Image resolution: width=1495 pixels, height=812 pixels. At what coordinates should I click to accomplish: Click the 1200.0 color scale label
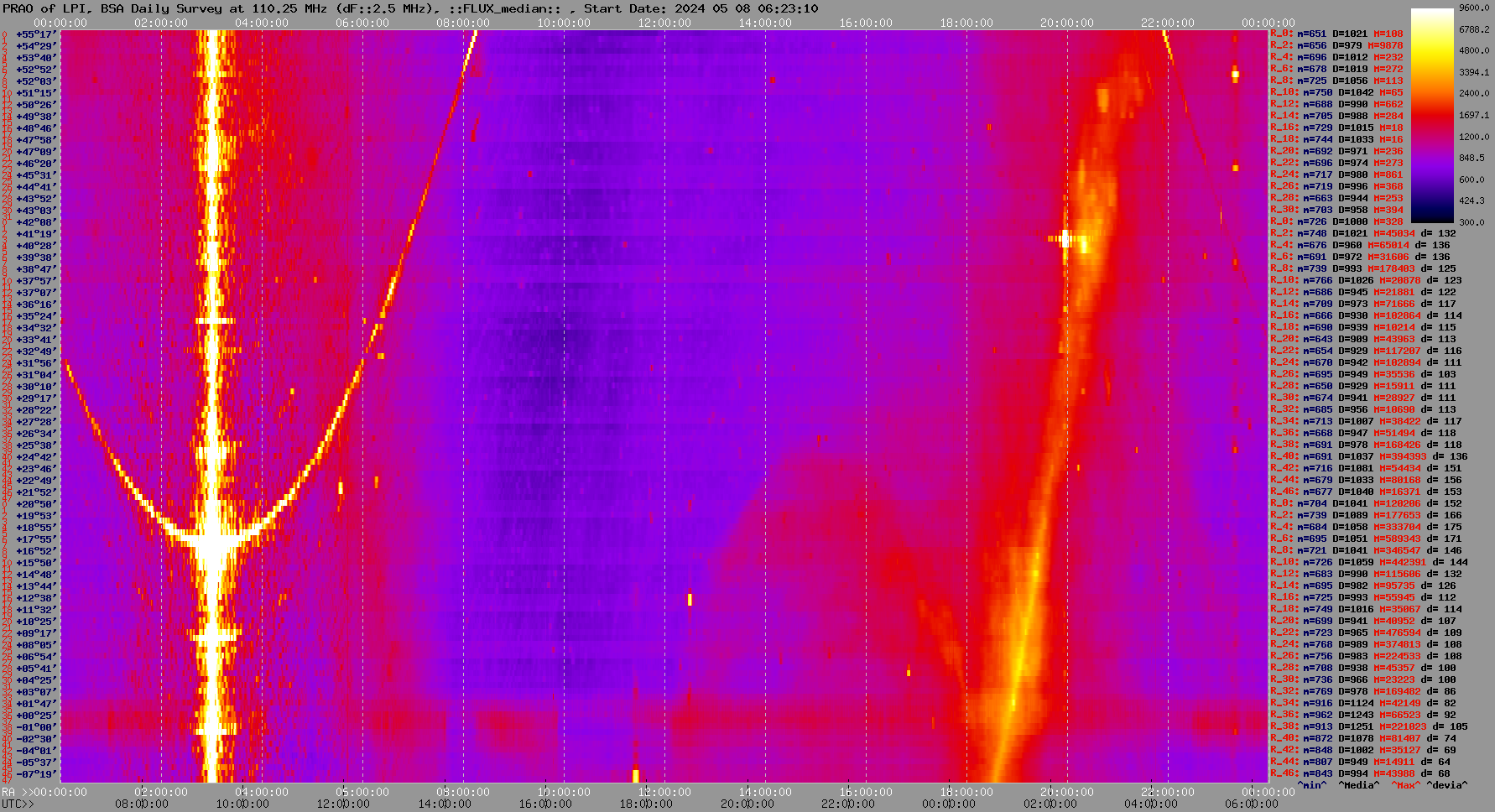(x=1474, y=136)
